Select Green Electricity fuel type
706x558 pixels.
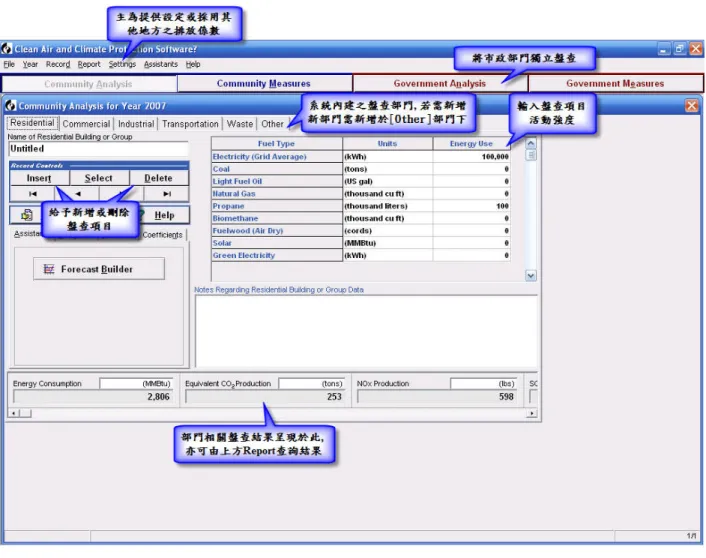(277, 256)
